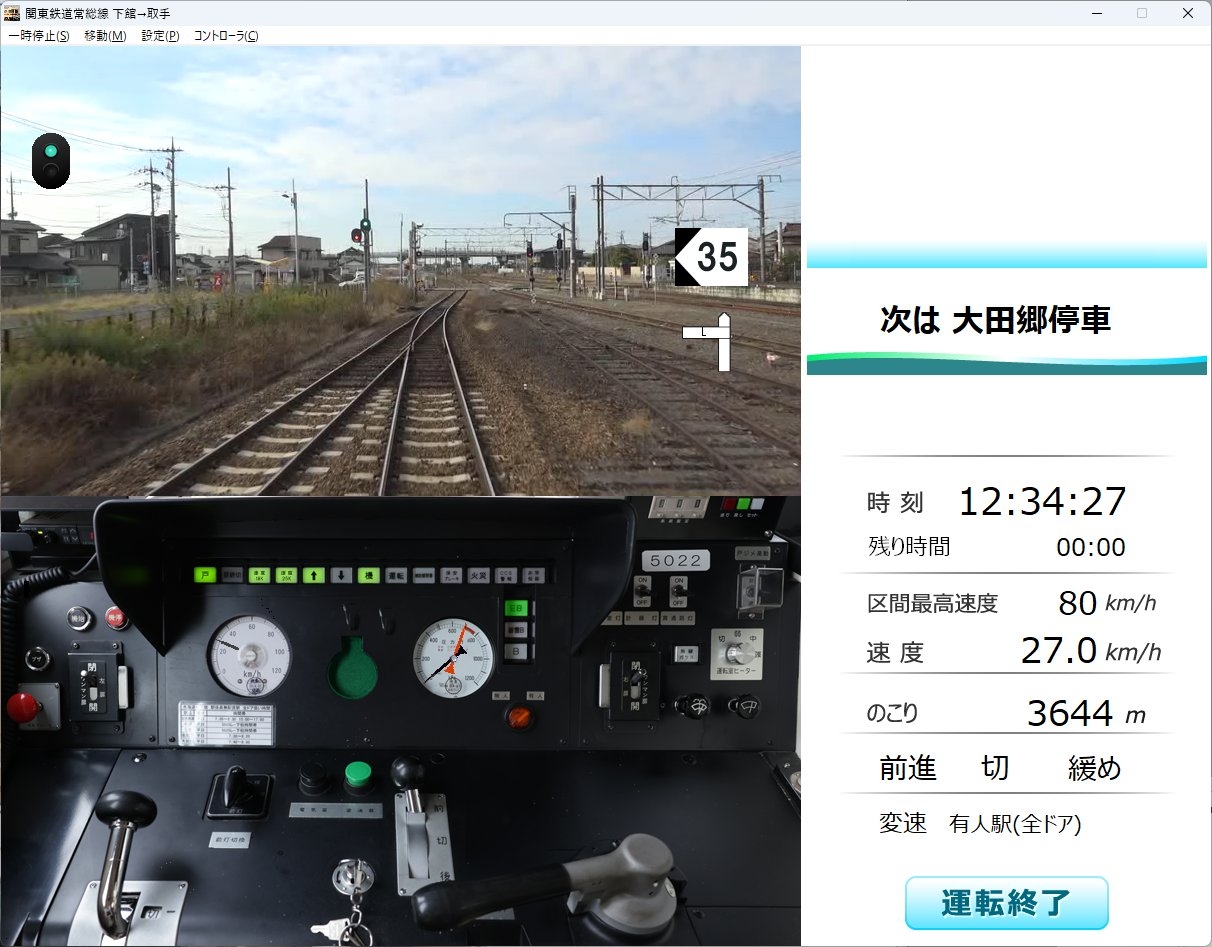The width and height of the screenshot is (1212, 947).
Task: Click the silver 機始 round button
Action: 79,617
